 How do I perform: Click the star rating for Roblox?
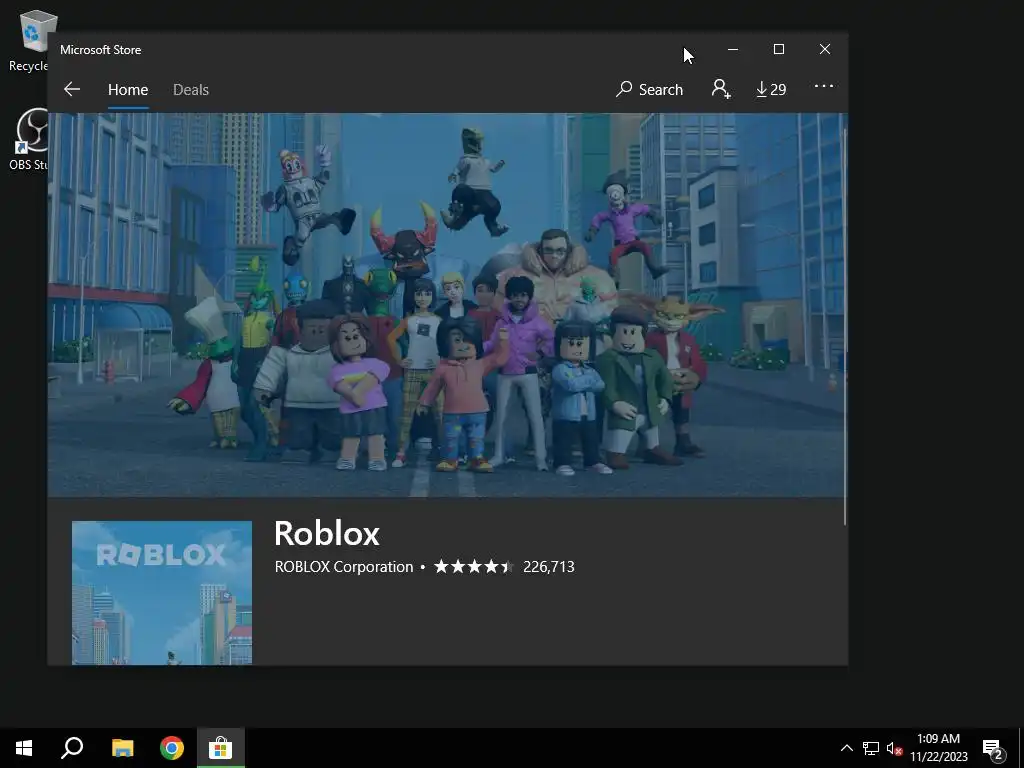coord(473,567)
